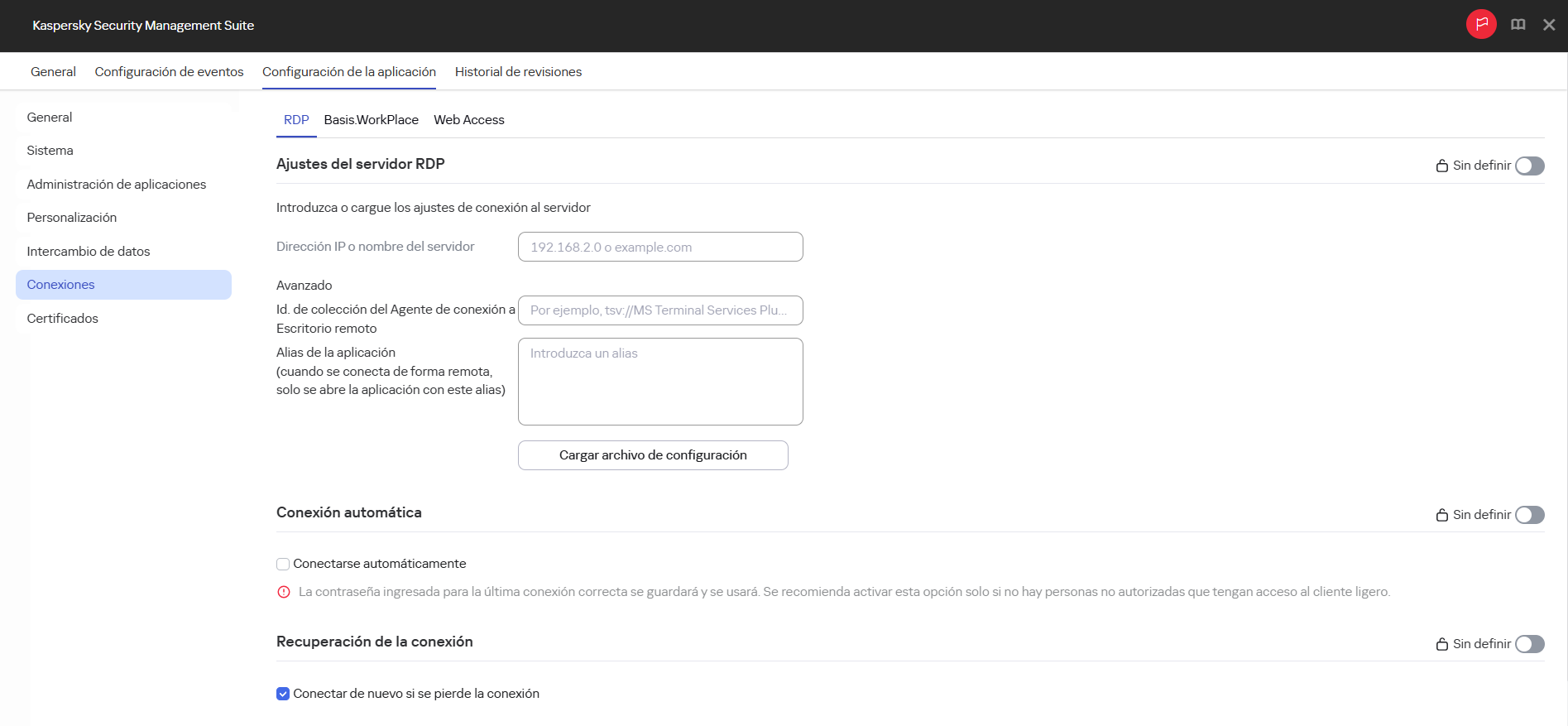Close the Kaspersky settings window
The image size is (1568, 726).
tap(1549, 25)
